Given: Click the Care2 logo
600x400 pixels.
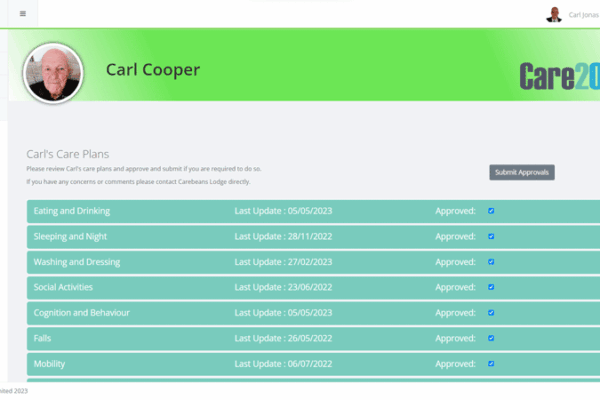Looking at the screenshot, I should click(x=558, y=76).
